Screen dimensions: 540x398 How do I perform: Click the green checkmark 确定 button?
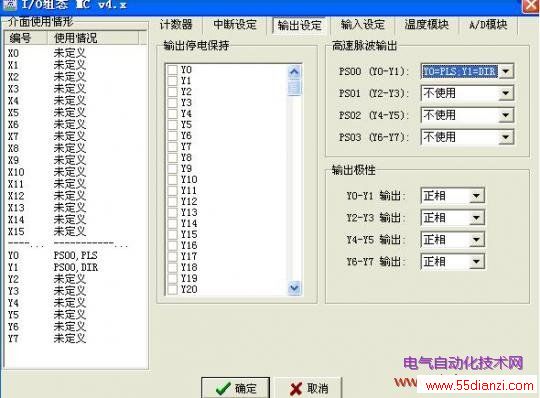click(235, 388)
